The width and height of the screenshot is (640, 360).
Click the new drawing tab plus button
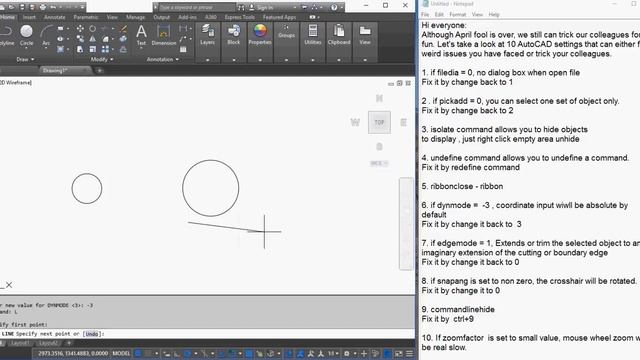pyautogui.click(x=99, y=71)
